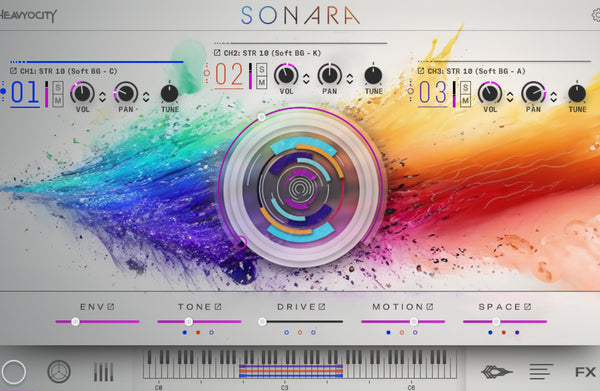This screenshot has height=391, width=600.
Task: Click channel 01 VOL knob
Action: 82,93
